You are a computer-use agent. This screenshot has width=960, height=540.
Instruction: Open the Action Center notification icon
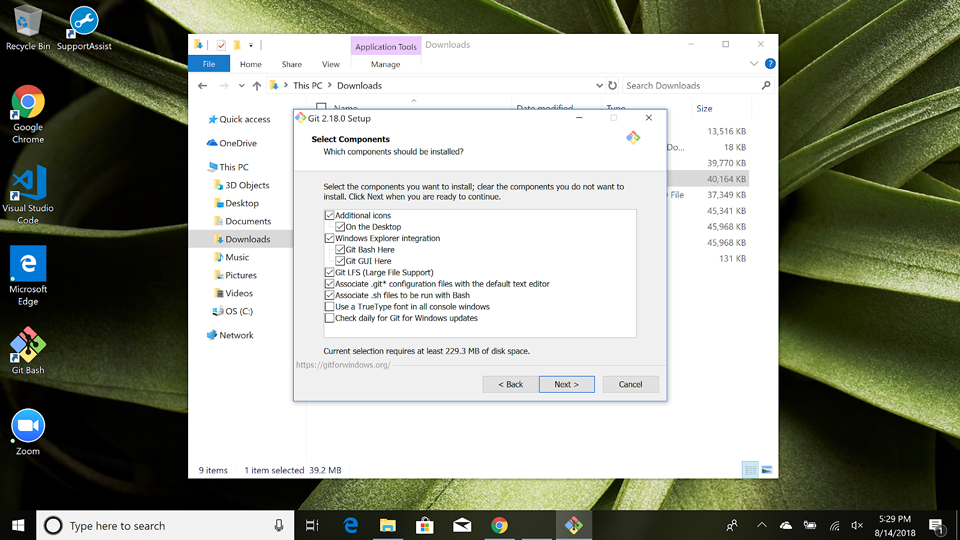tap(936, 525)
